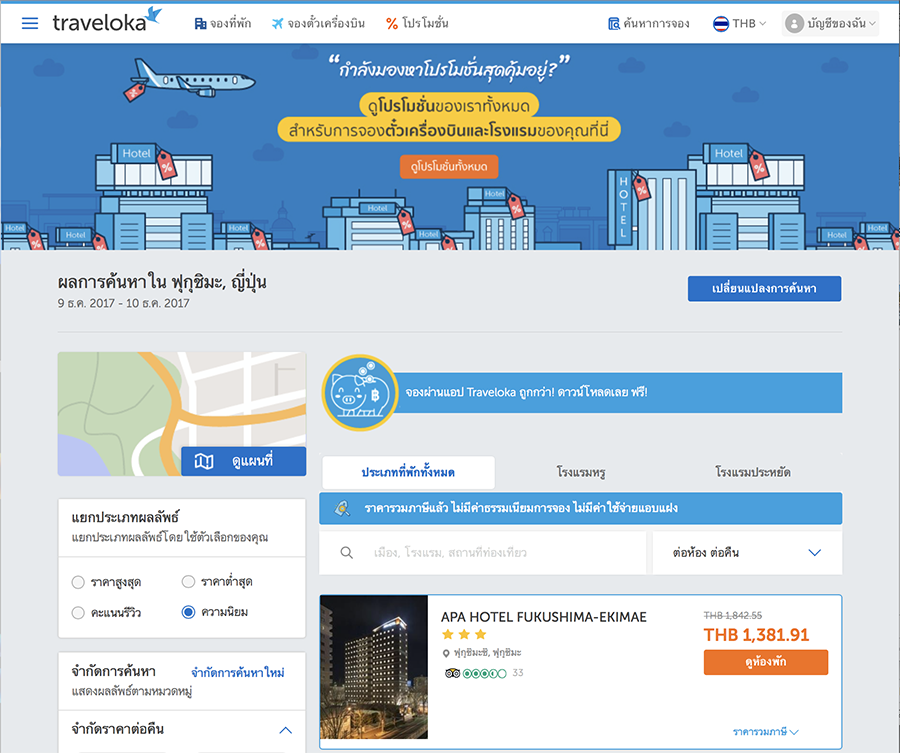This screenshot has width=900, height=753.
Task: Click the magnifier icon in hotel search
Action: click(346, 553)
